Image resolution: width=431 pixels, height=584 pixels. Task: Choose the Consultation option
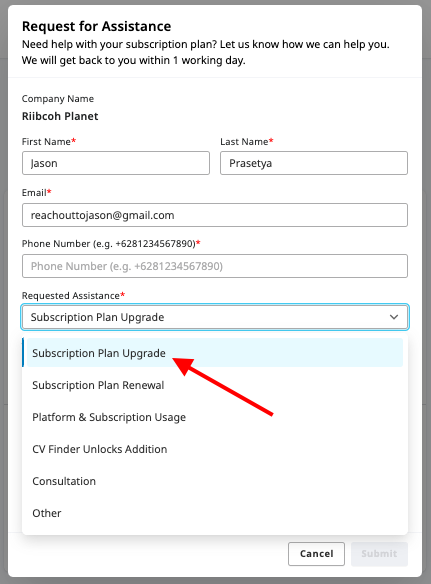pos(215,481)
